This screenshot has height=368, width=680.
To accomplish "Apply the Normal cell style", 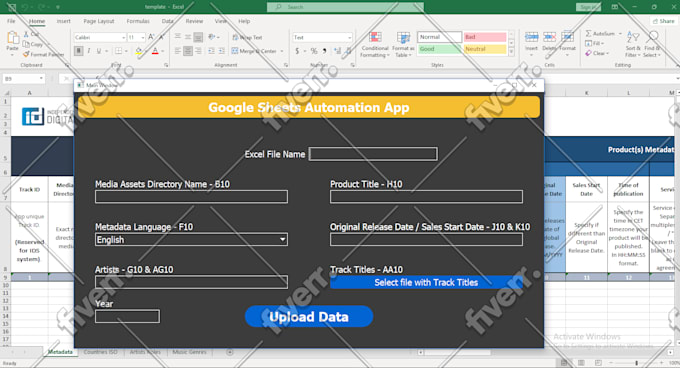I will (439, 37).
